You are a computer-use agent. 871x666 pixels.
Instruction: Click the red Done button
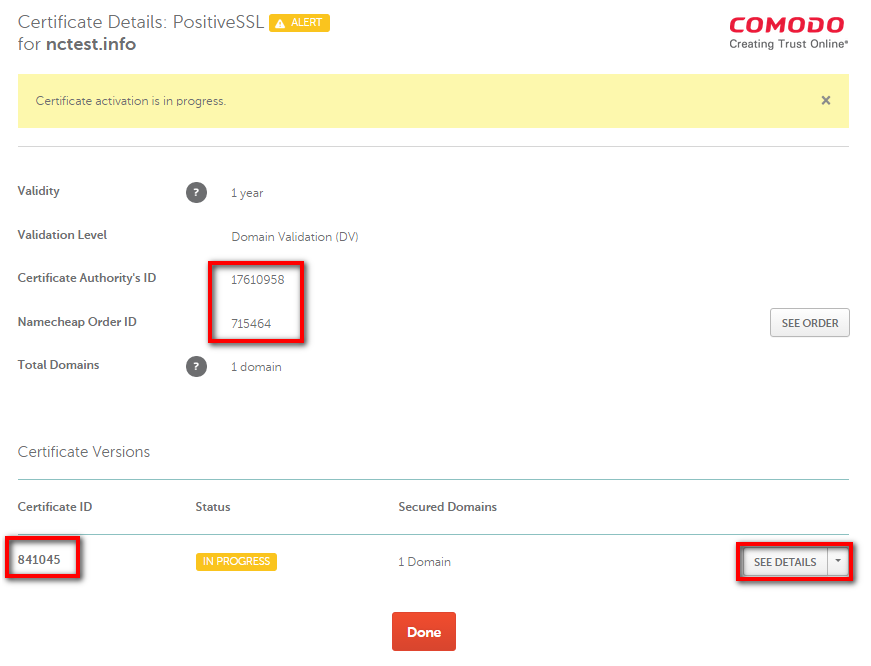pyautogui.click(x=424, y=632)
